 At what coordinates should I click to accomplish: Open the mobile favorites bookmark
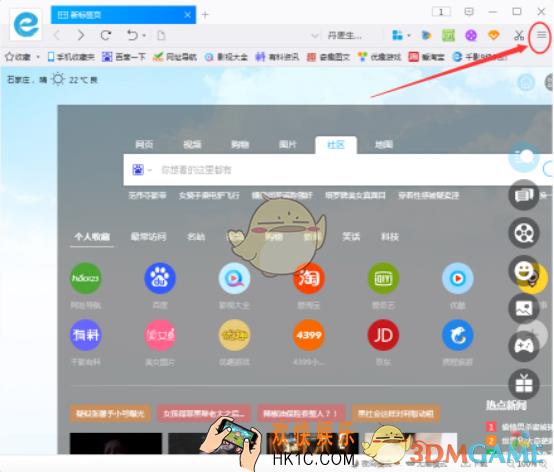(x=71, y=57)
